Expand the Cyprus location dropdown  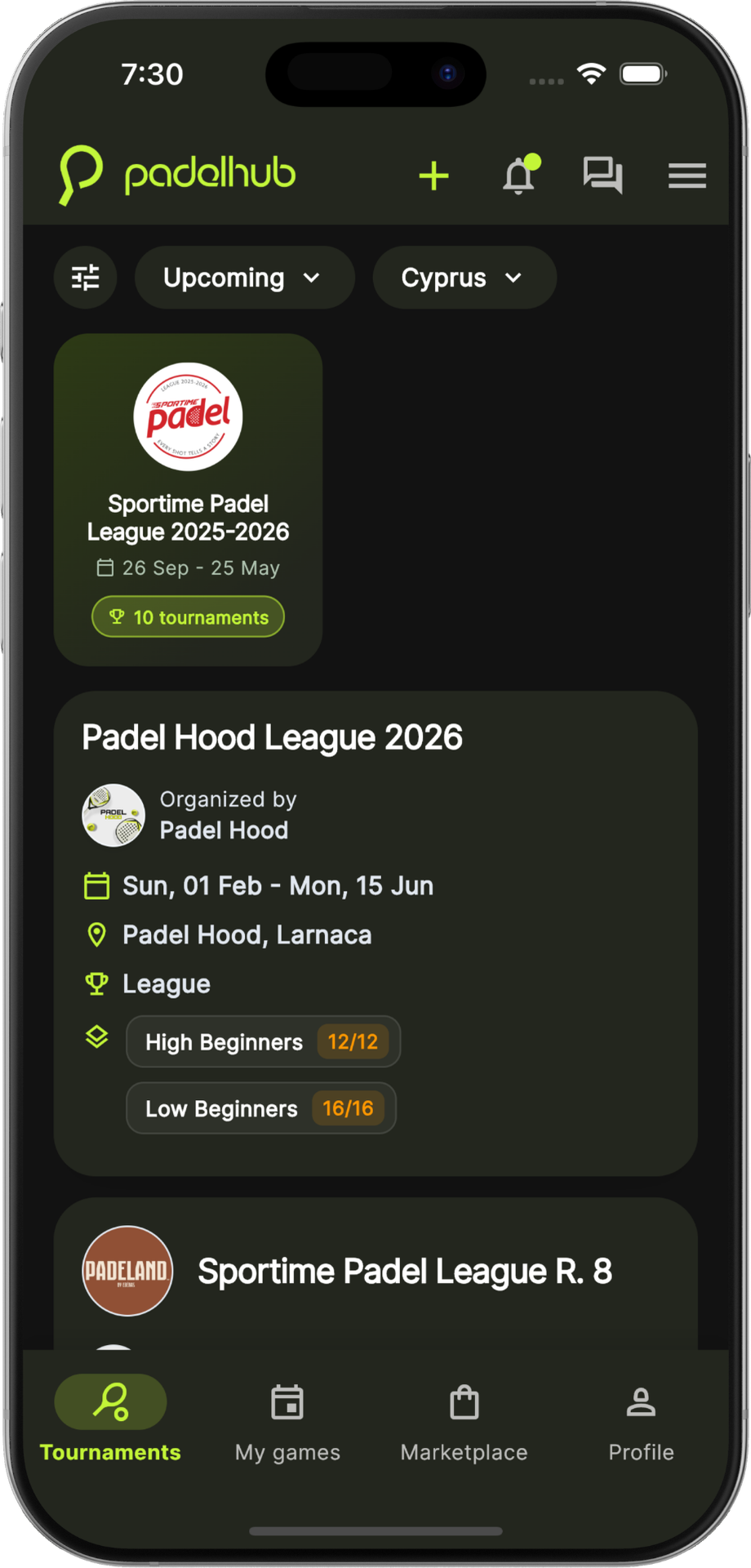(464, 278)
